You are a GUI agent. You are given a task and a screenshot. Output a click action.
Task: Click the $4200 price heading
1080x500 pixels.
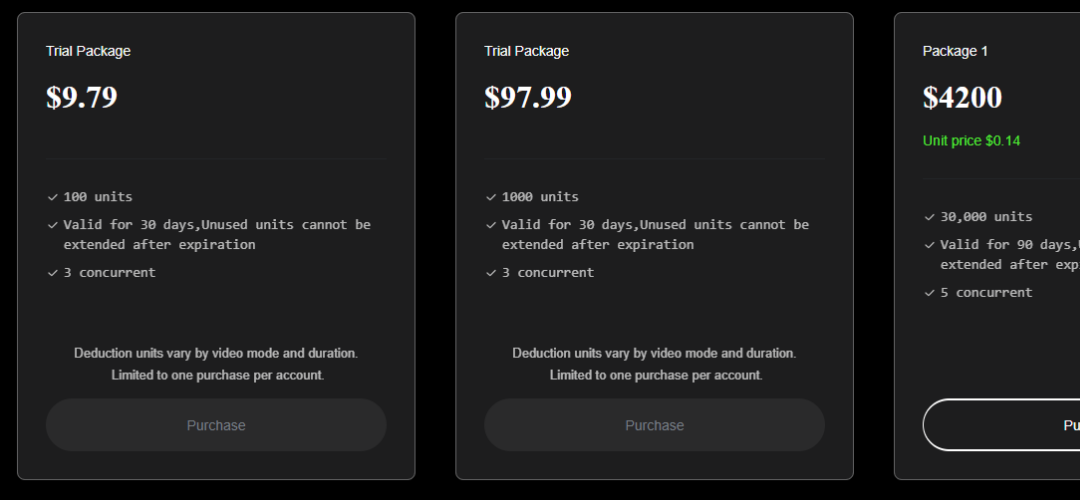point(962,97)
